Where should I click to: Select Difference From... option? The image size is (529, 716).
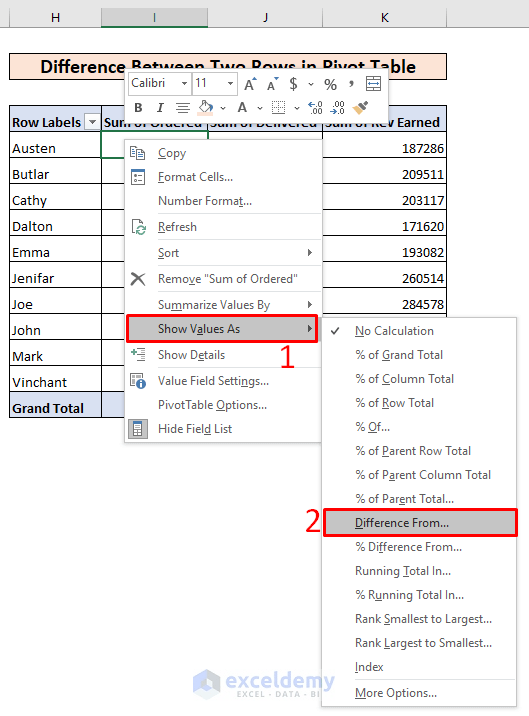click(x=420, y=523)
